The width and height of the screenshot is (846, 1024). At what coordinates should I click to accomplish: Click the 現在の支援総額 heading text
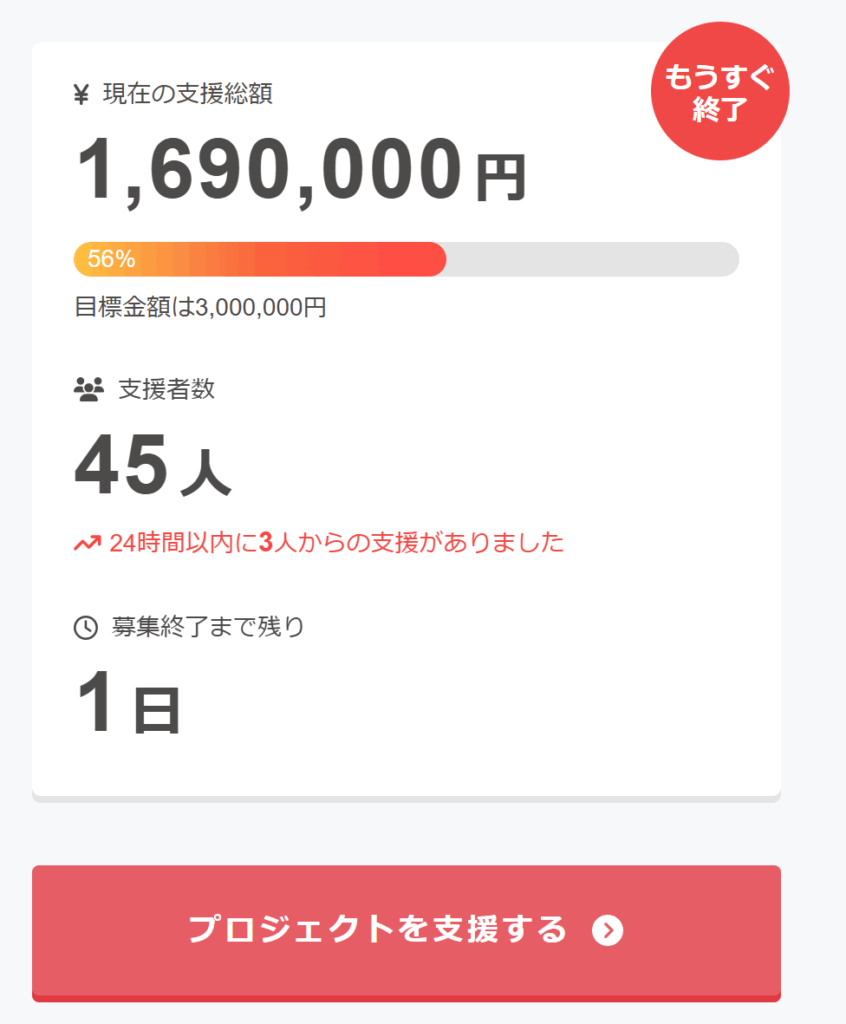188,95
